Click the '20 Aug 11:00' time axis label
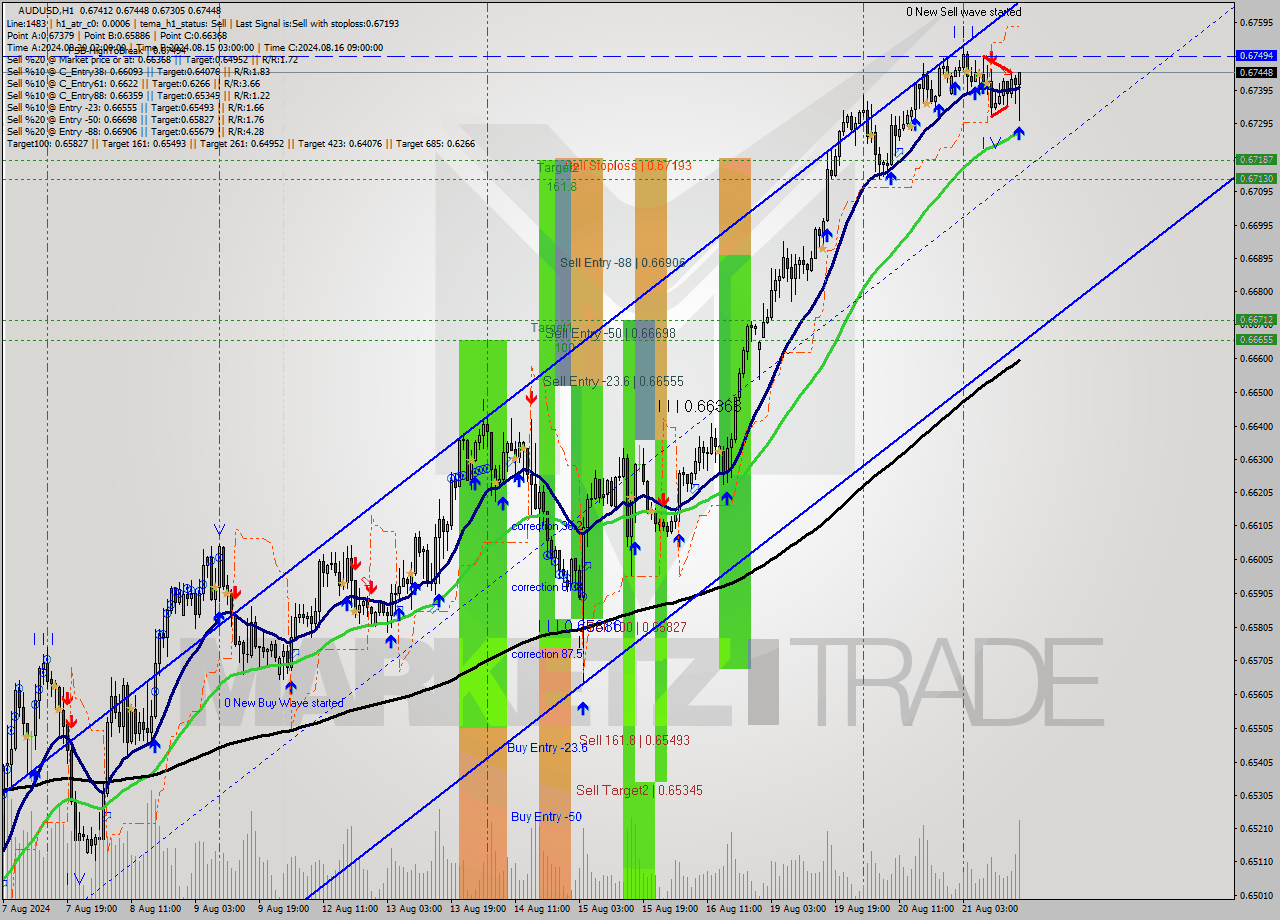1280x920 pixels. [x=924, y=909]
